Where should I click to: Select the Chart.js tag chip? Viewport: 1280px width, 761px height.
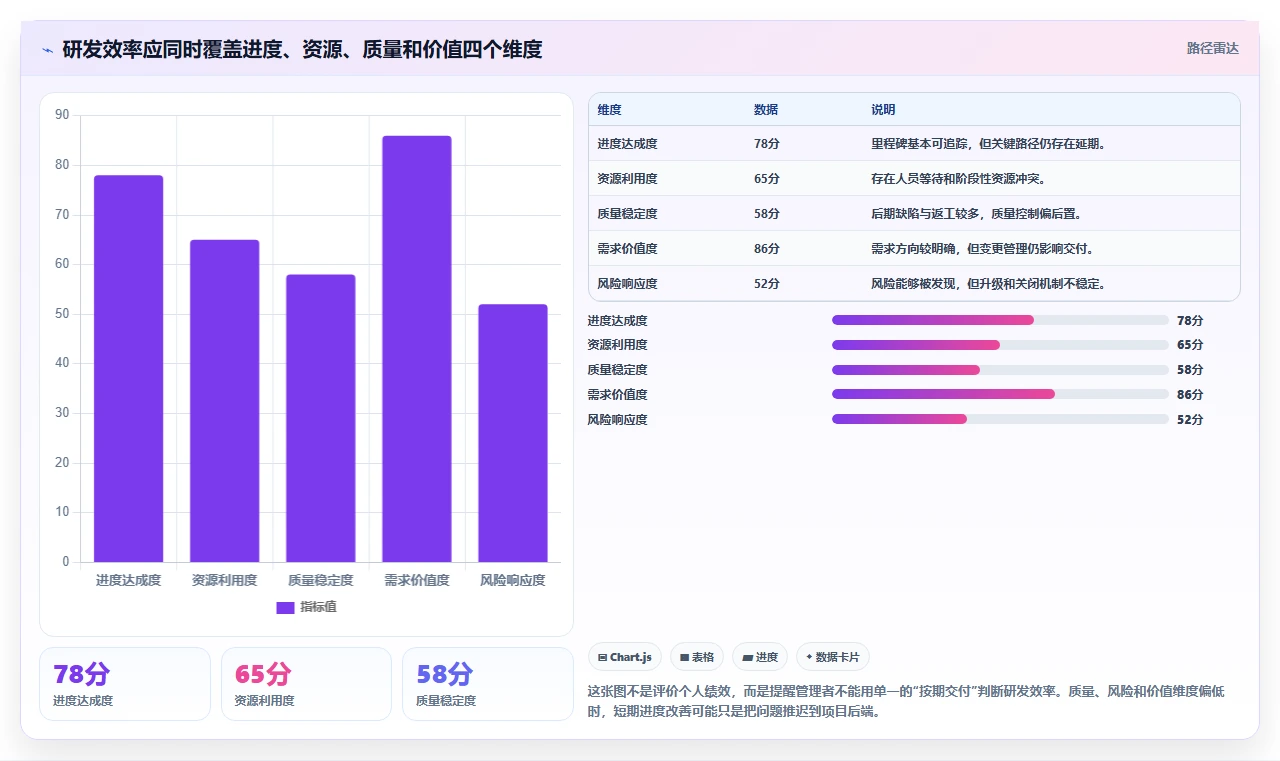[x=625, y=657]
